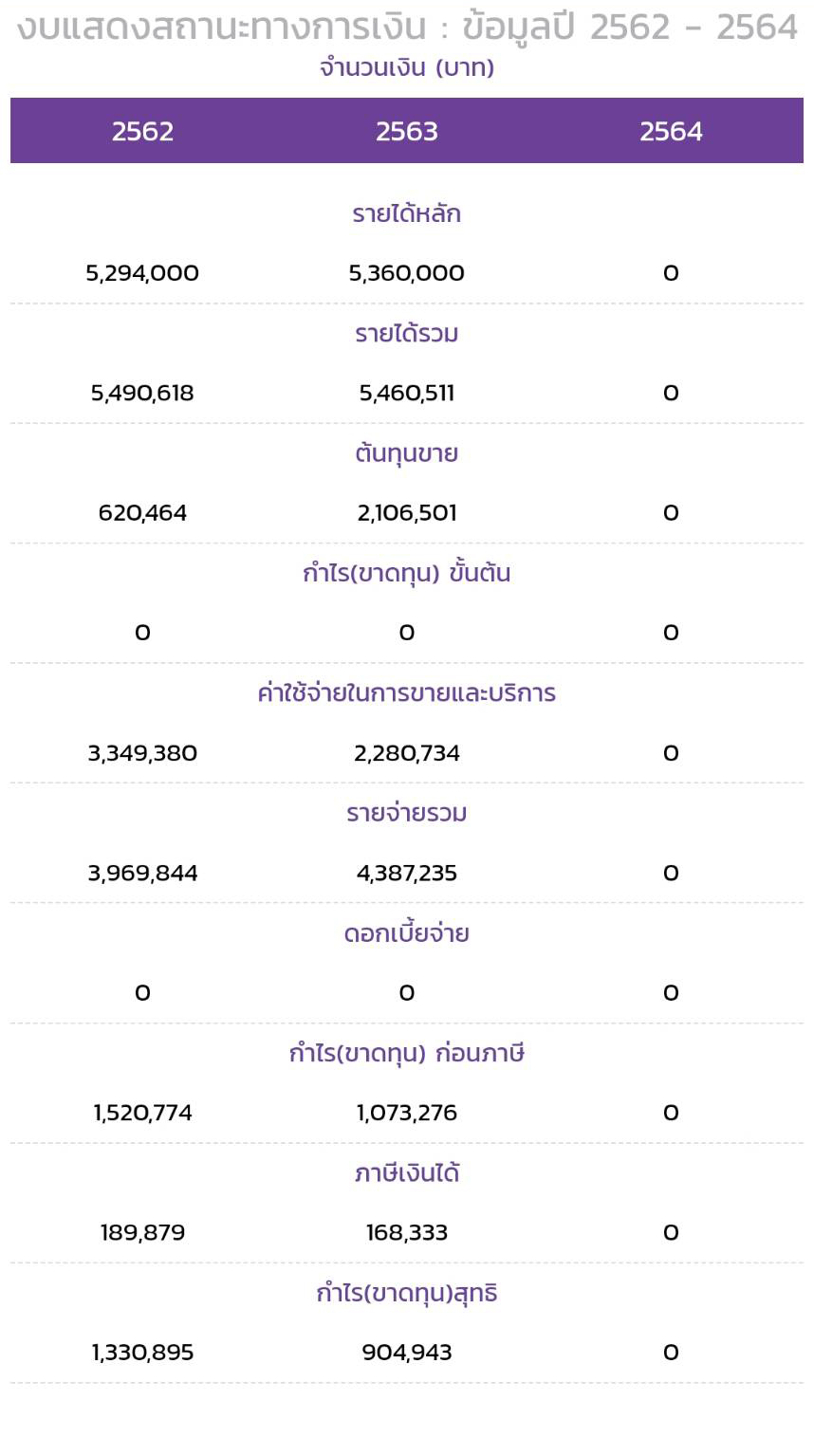Click the ดอกเบี้ยจ่าย row label
Viewport: 814px width, 1456px height.
(407, 933)
